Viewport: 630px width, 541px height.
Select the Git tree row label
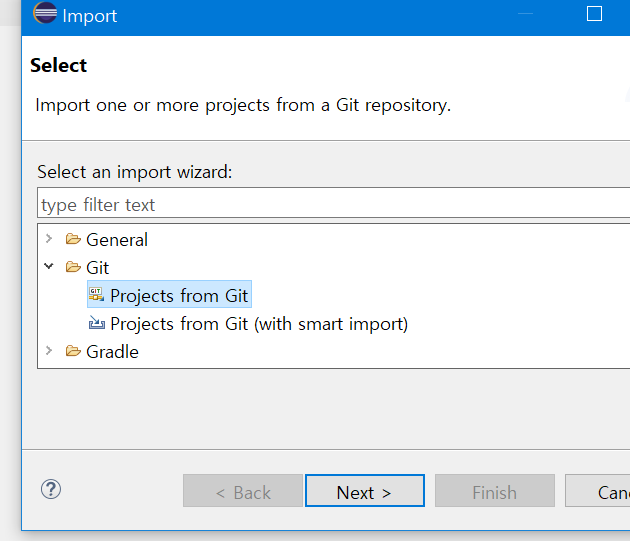[x=98, y=268]
